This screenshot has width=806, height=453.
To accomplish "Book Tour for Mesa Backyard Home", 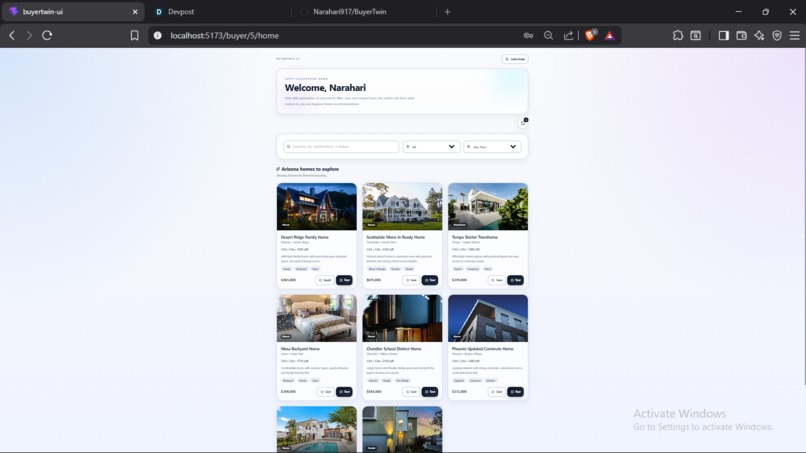I will (344, 392).
